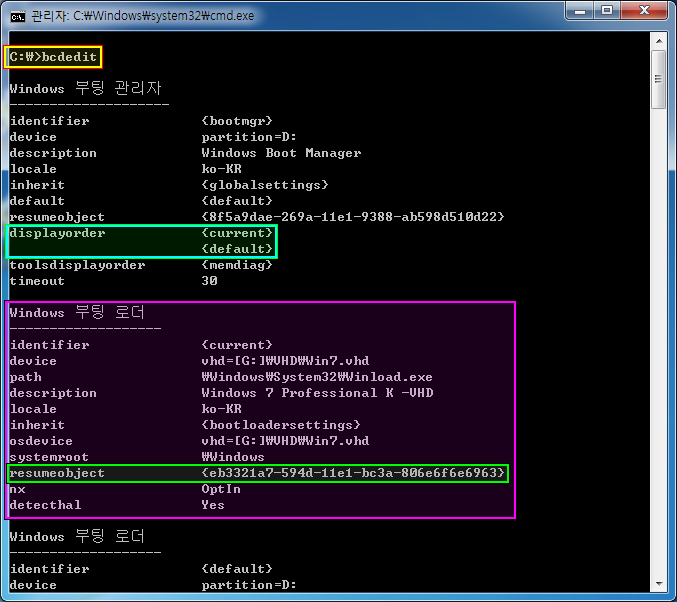
Task: Click the '{bootmgr}' identifier value
Action: (237, 120)
